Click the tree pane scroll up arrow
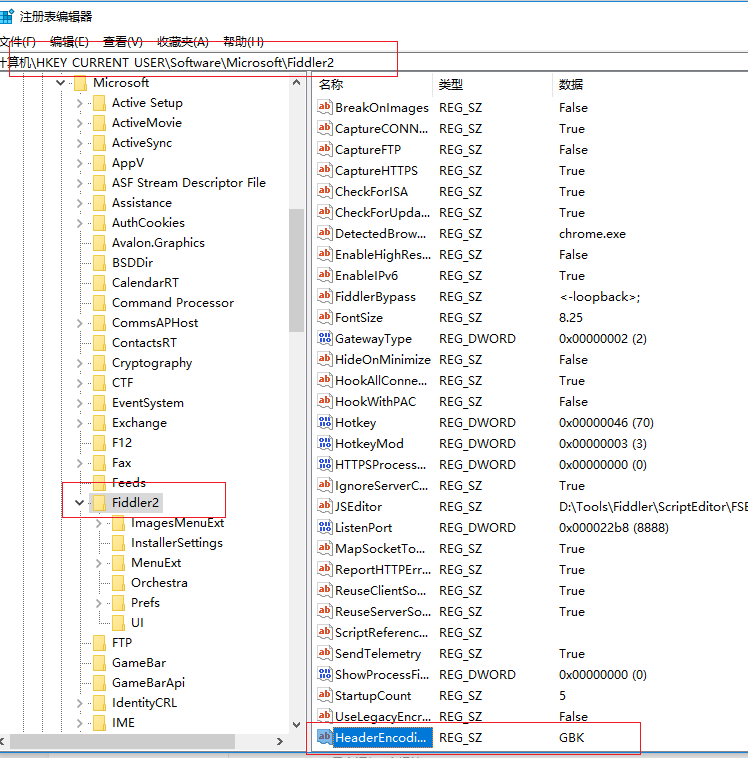The width and height of the screenshot is (748, 758). [x=296, y=83]
